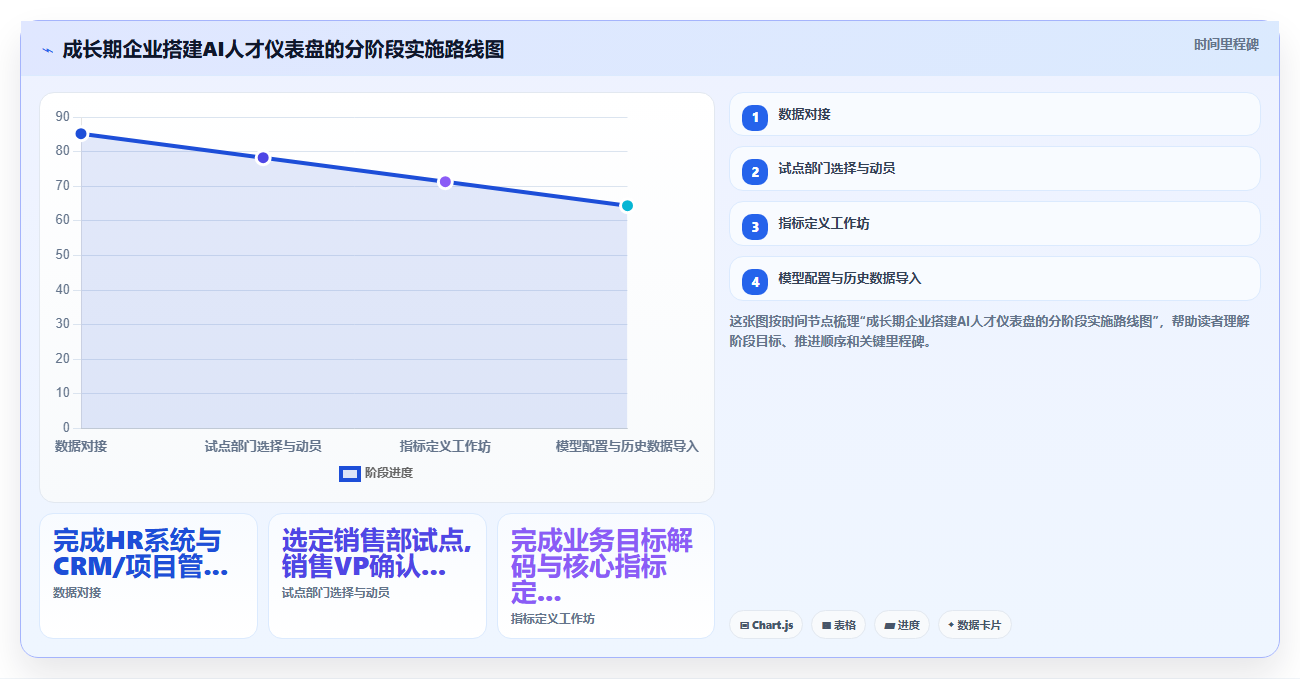Screen dimensions: 1300x679
Task: Click the number 3 badge for 指标定义工作坊
Action: [x=755, y=227]
